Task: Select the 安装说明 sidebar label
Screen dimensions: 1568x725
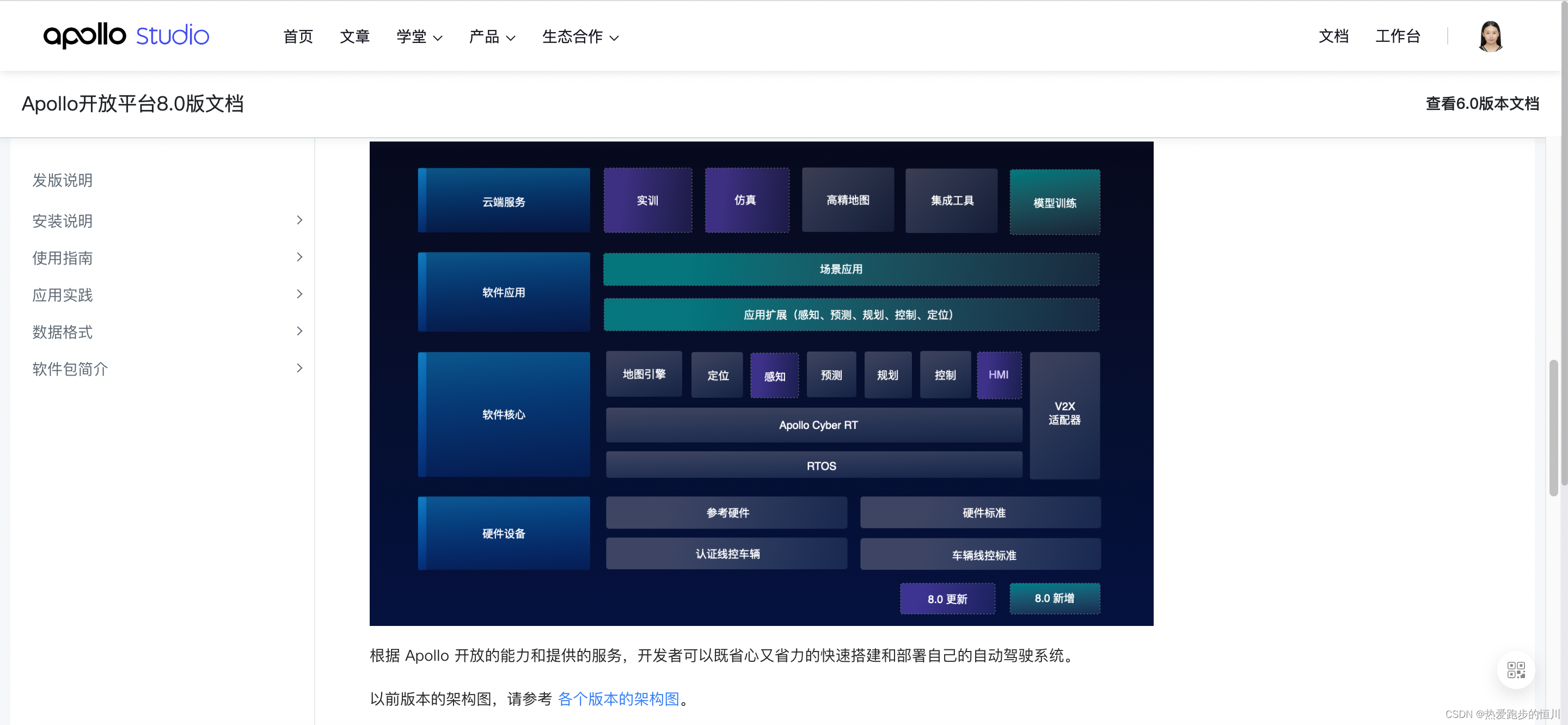Action: [62, 220]
